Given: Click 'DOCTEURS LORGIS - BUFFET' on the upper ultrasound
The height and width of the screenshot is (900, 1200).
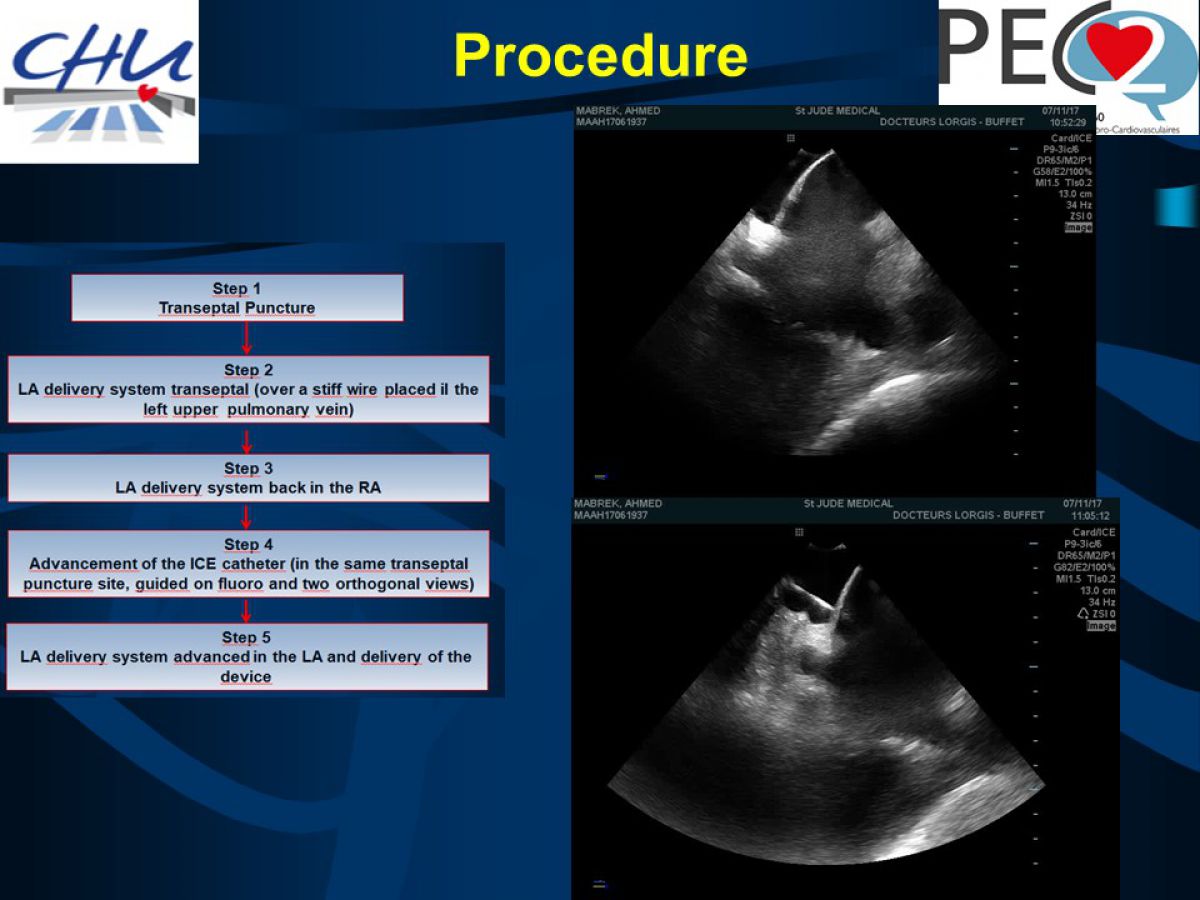Looking at the screenshot, I should tap(952, 122).
